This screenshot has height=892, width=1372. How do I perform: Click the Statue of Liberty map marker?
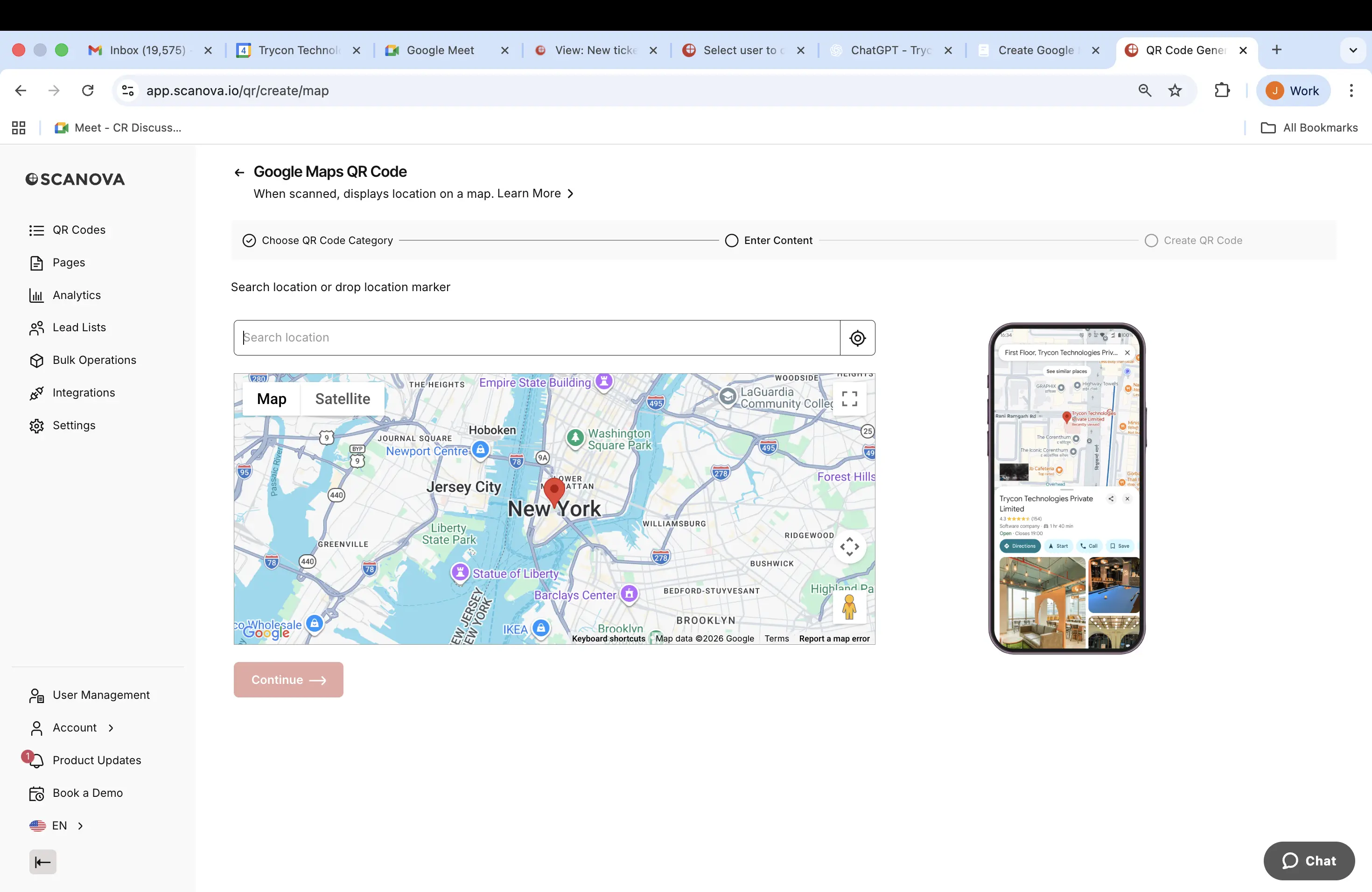[460, 573]
